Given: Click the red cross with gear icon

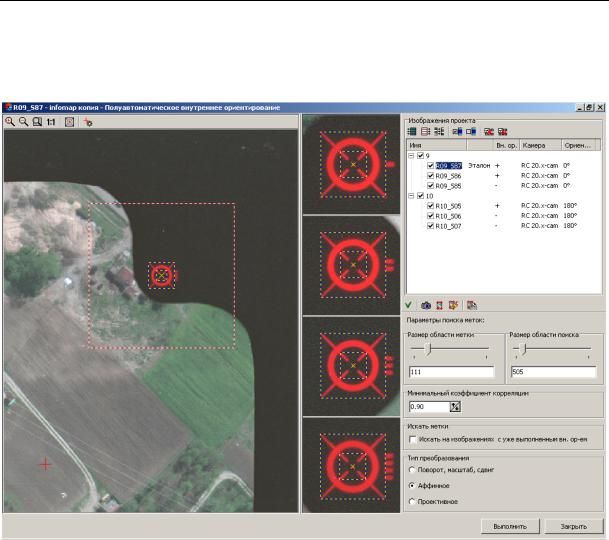Looking at the screenshot, I should tap(88, 122).
